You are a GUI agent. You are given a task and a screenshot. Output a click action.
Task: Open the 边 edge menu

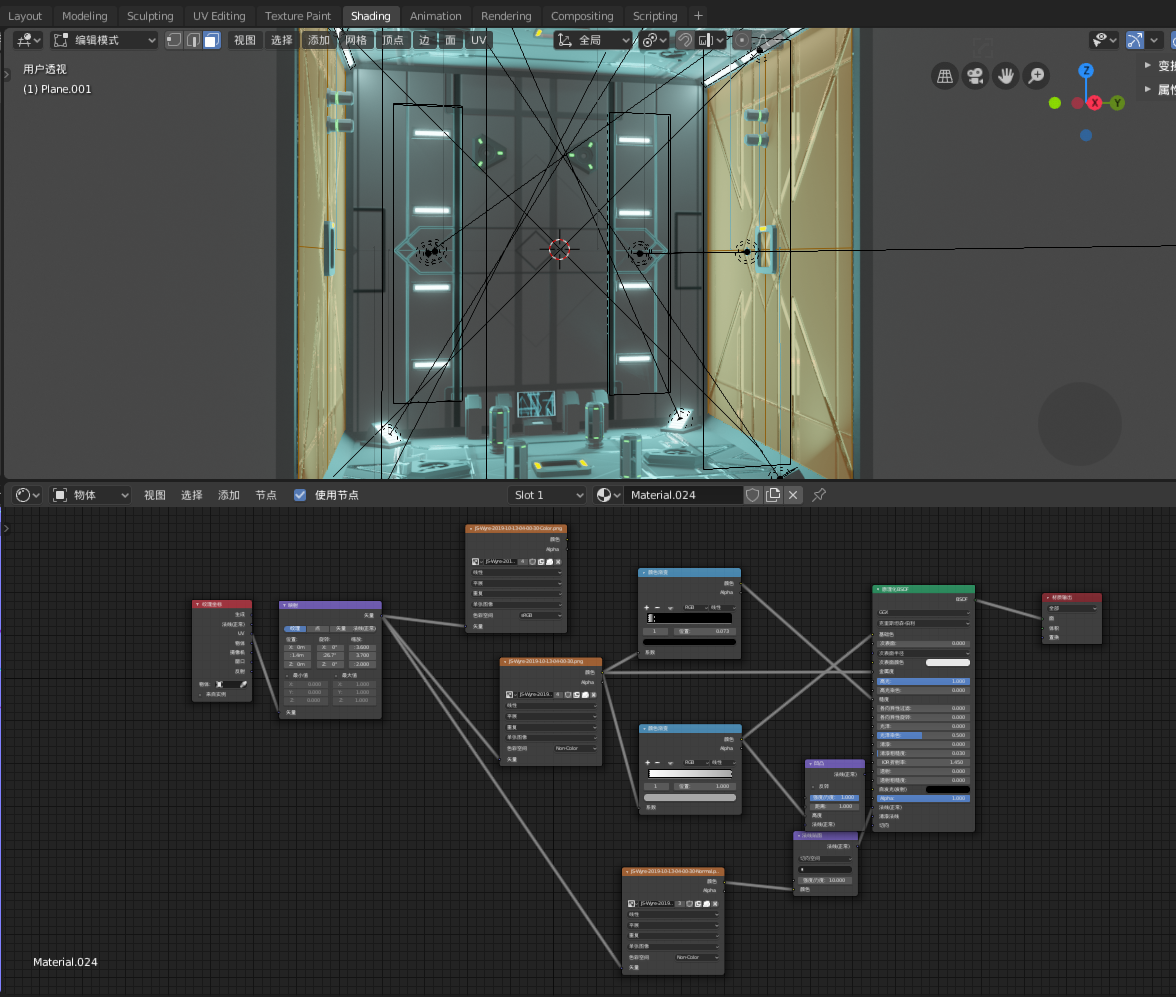coord(424,41)
